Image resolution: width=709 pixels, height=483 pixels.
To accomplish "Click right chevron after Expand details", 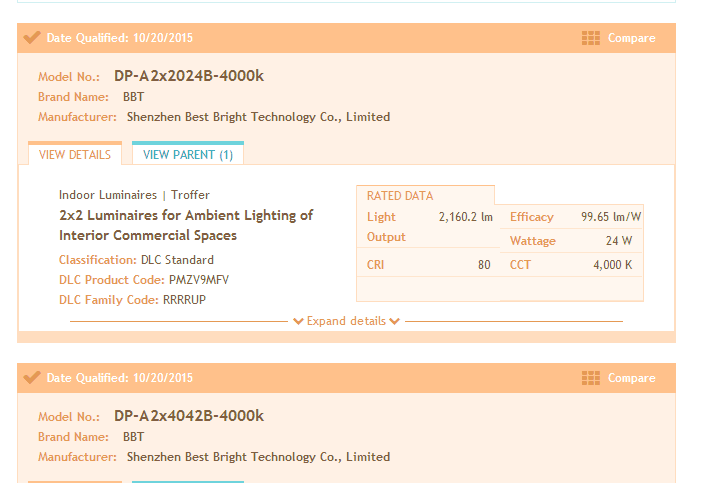I will tap(394, 321).
